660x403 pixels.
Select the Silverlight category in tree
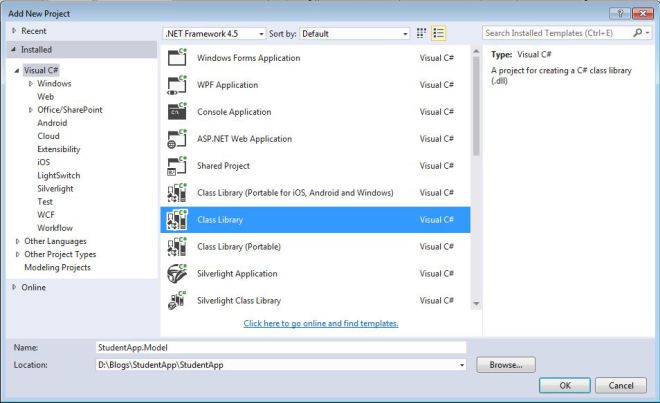click(x=55, y=188)
